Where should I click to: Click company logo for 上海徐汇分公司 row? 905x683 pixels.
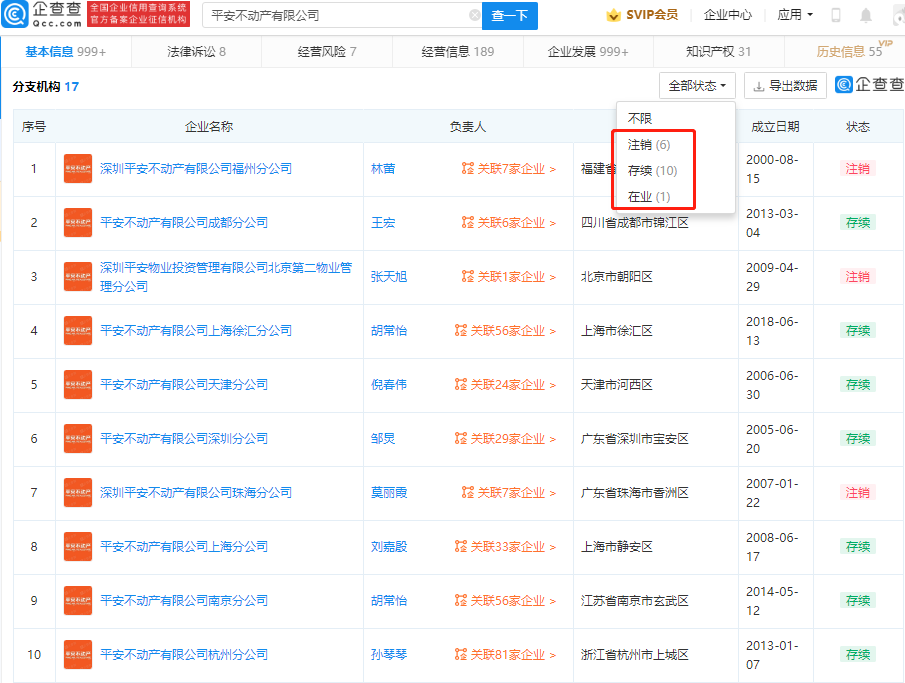point(78,330)
